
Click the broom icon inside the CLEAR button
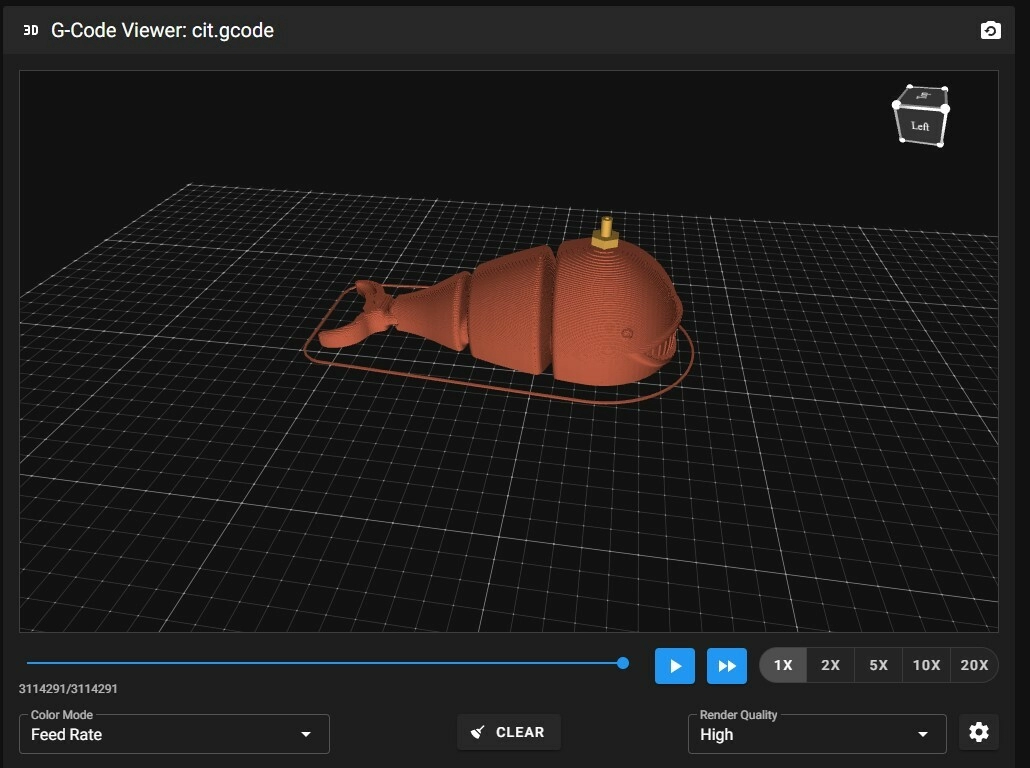coord(477,732)
